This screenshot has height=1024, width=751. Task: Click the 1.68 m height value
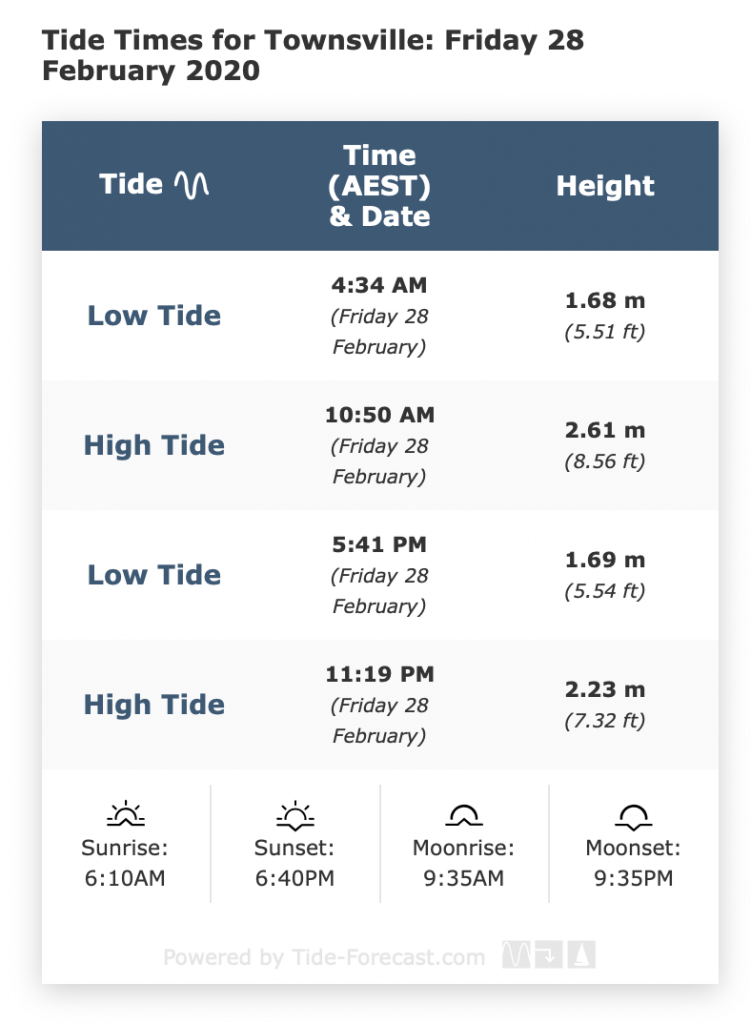click(x=605, y=301)
